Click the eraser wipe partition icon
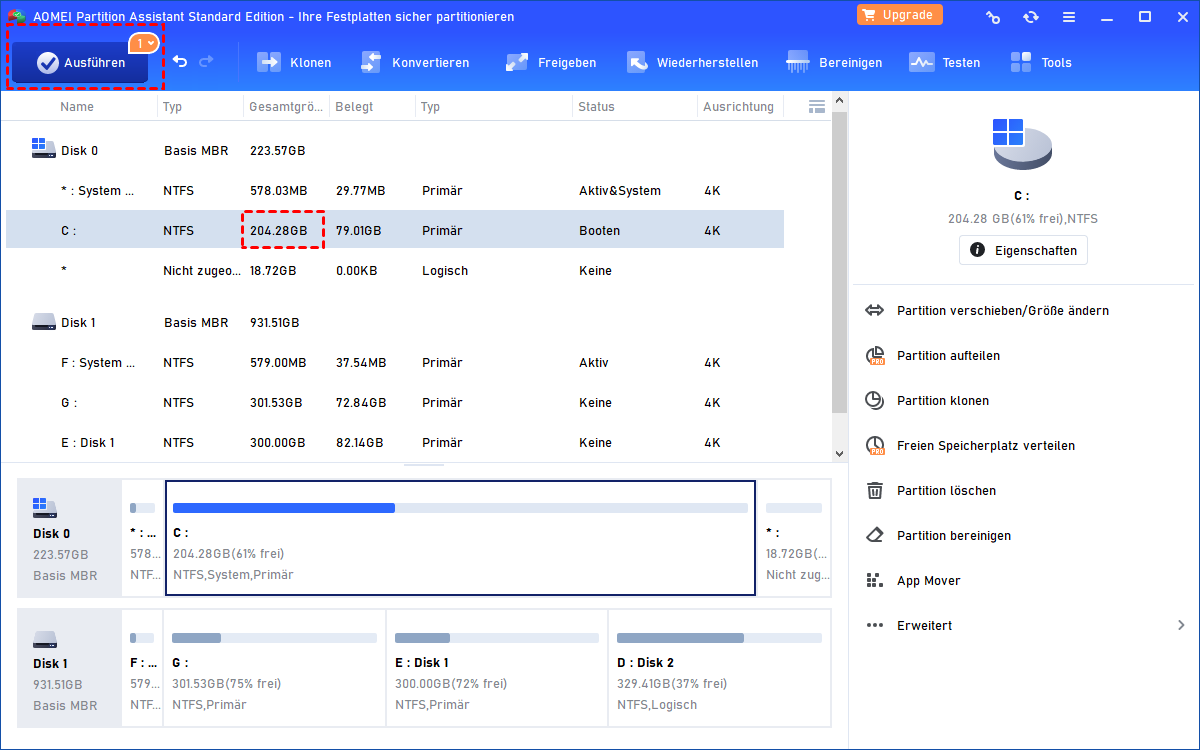The width and height of the screenshot is (1200, 750). (x=875, y=536)
